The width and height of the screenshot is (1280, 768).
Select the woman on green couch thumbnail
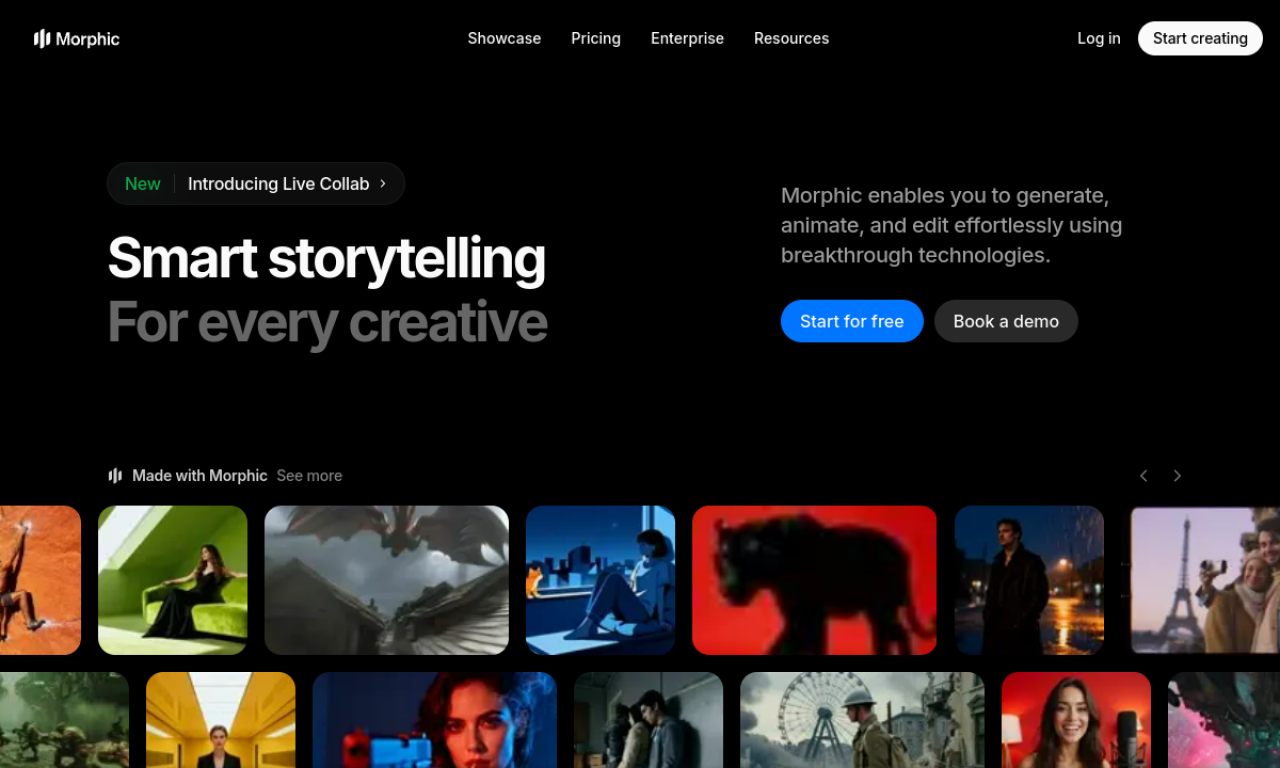coord(172,580)
